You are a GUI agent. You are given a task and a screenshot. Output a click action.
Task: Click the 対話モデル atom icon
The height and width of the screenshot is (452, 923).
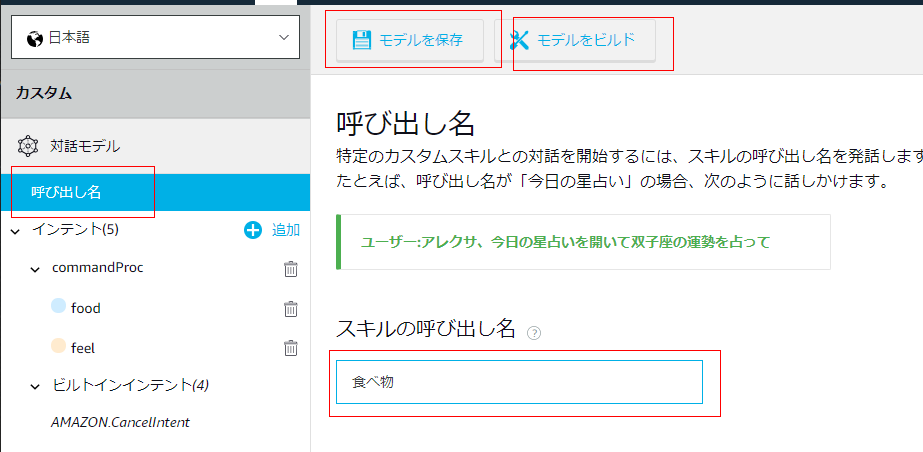point(28,146)
